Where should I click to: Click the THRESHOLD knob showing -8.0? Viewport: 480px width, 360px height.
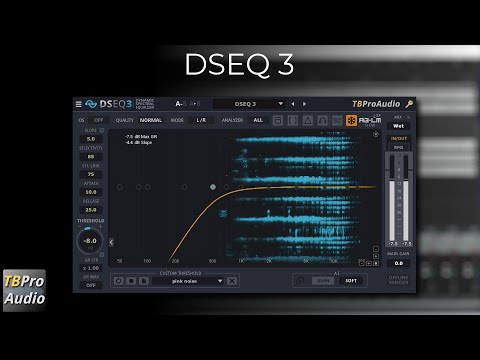(x=90, y=241)
